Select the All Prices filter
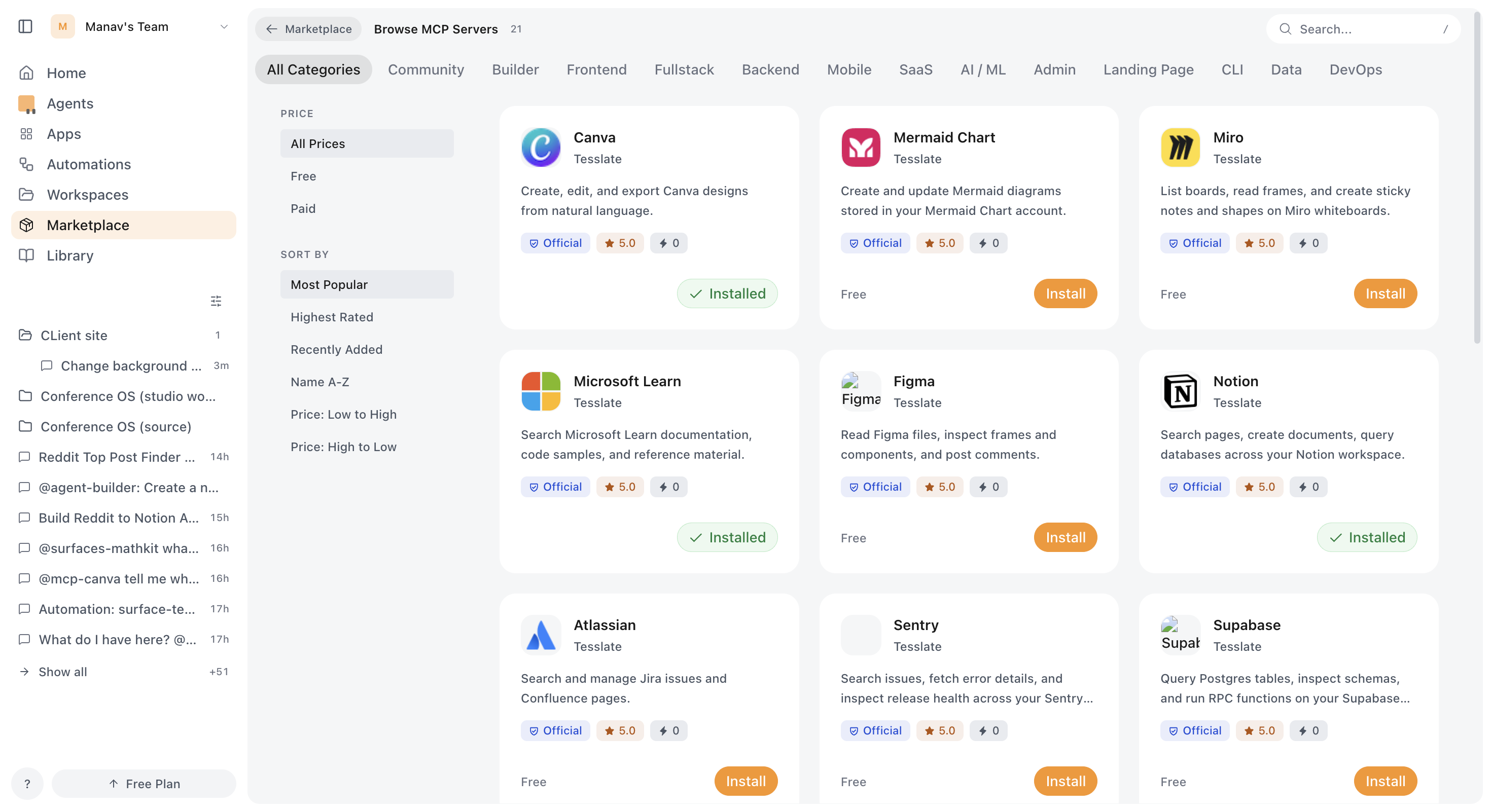Viewport: 1491px width, 812px height. tap(367, 143)
